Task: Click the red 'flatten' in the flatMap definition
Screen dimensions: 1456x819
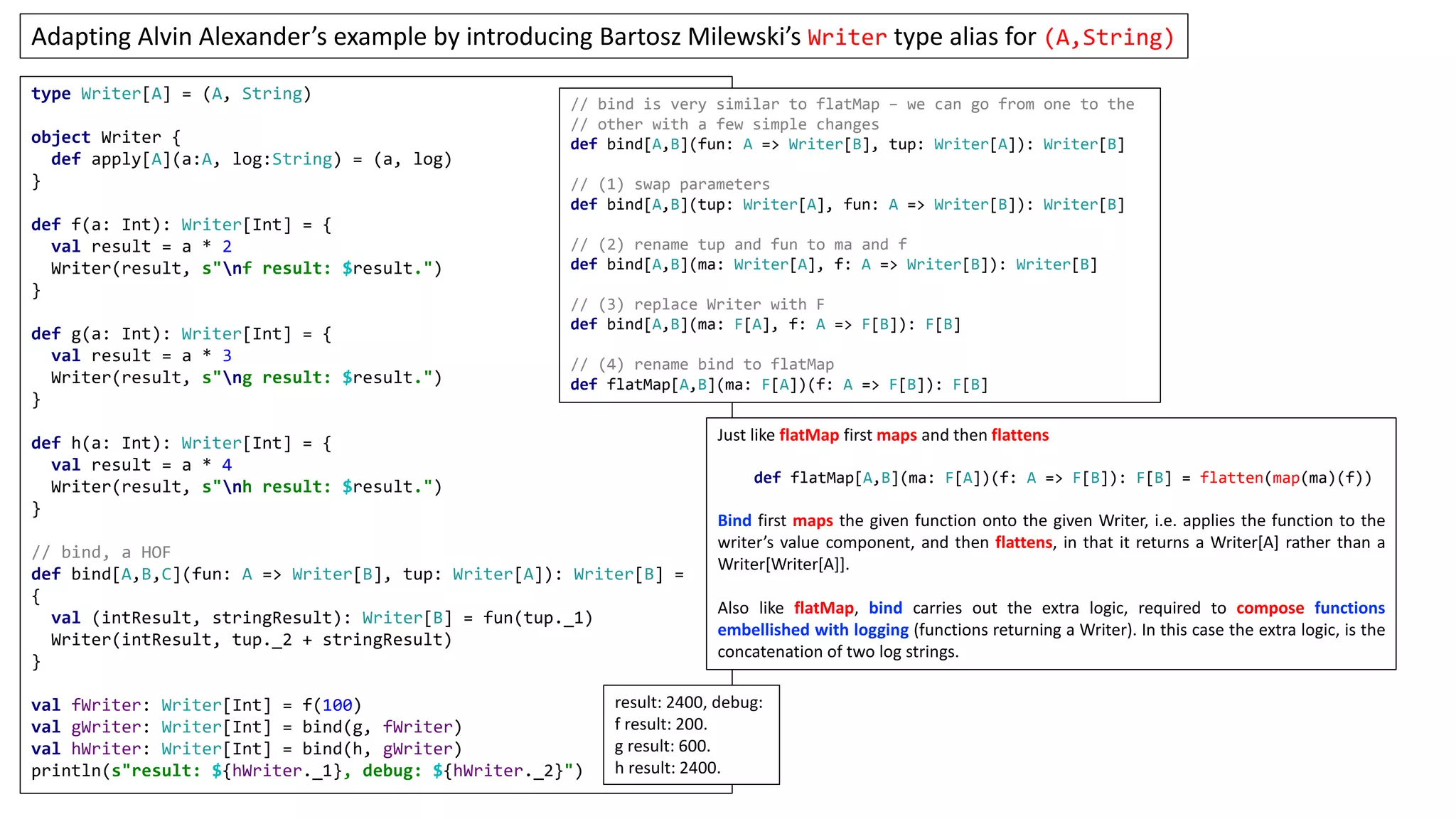Action: tap(1231, 478)
